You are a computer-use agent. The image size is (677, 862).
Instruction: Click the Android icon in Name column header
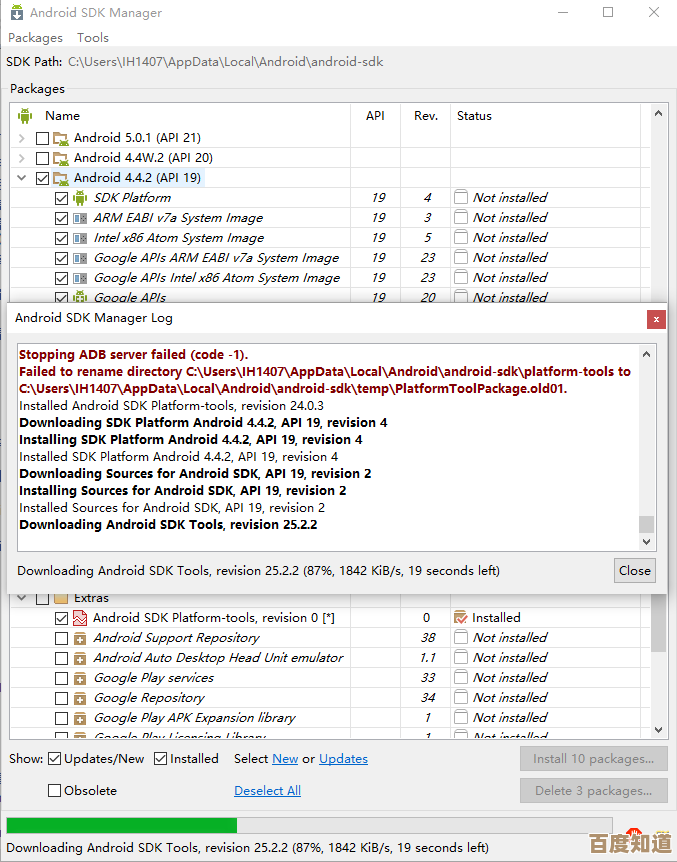click(26, 116)
